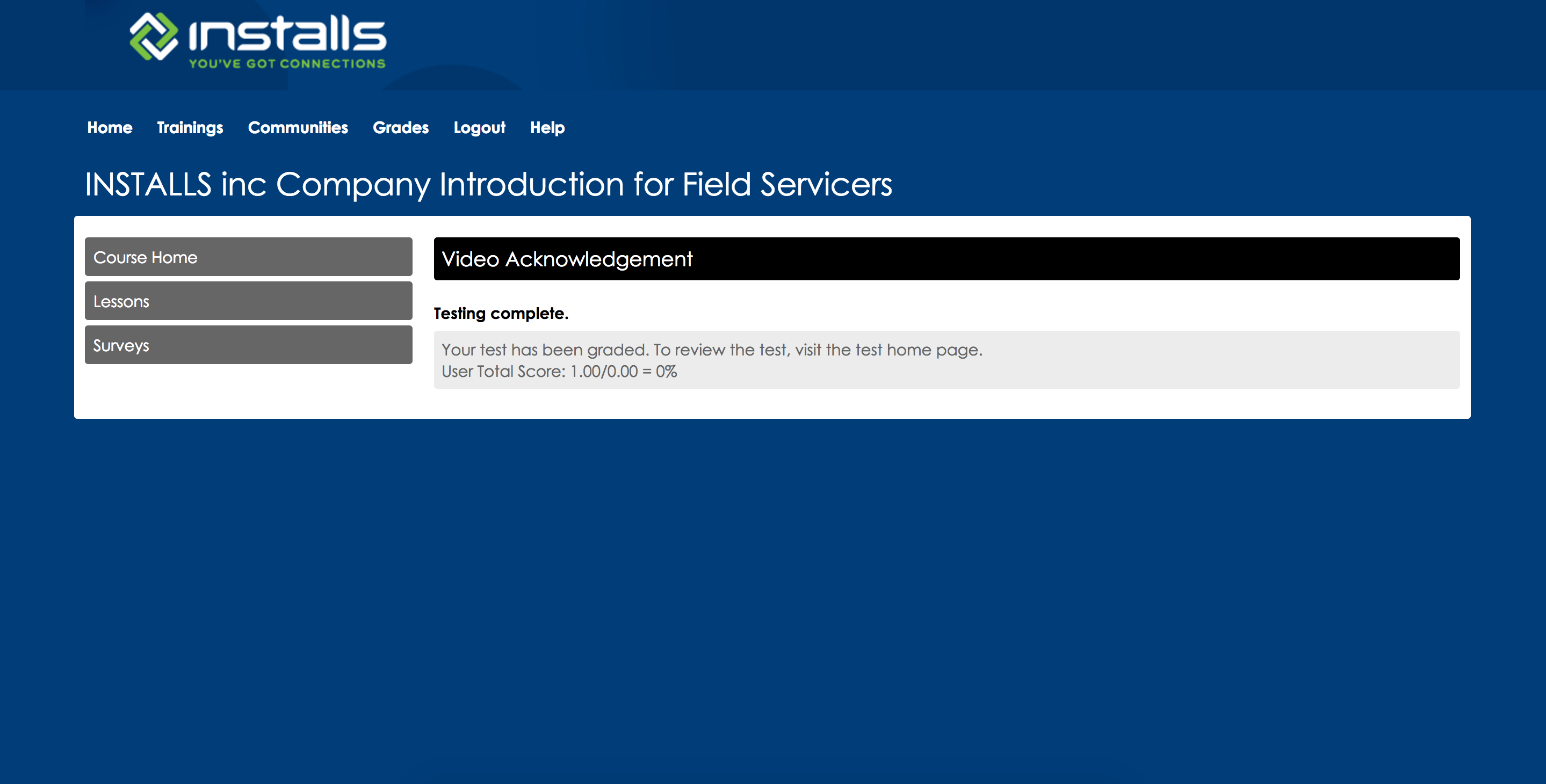Open the Surveys sidebar button

[248, 345]
